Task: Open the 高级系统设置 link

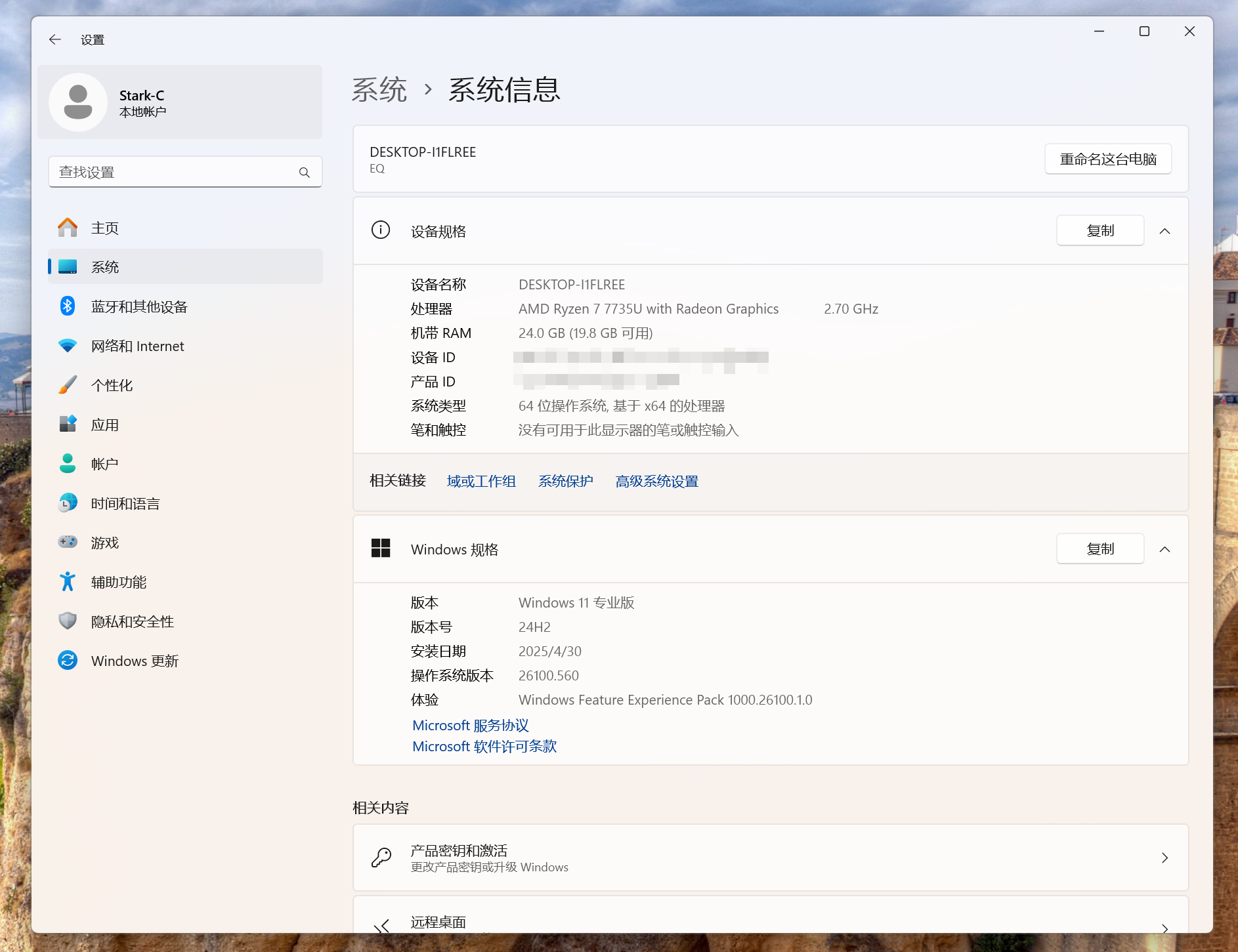Action: coord(657,481)
